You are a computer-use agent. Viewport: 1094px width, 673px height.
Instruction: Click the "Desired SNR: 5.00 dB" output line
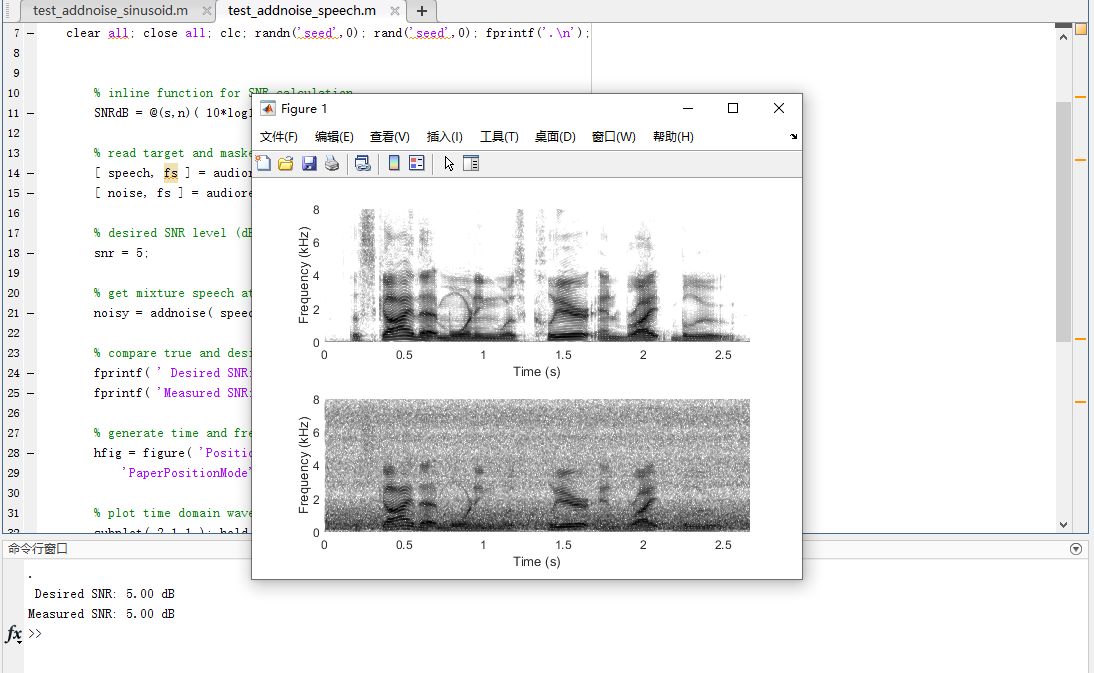tap(105, 594)
